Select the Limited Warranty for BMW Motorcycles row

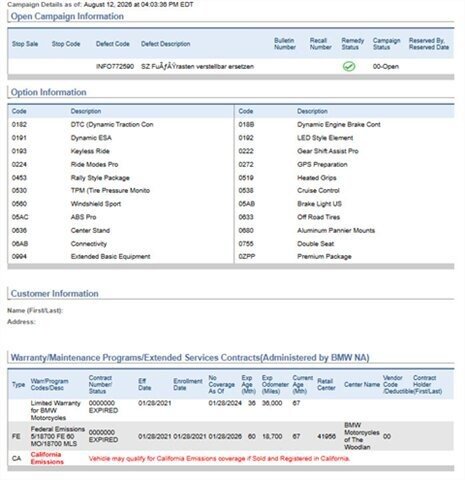pyautogui.click(x=231, y=410)
